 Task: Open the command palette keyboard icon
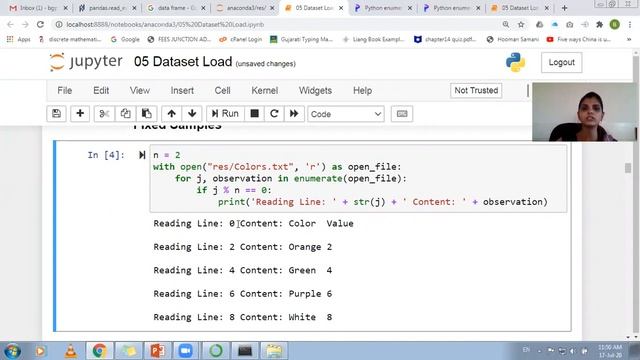tap(402, 114)
